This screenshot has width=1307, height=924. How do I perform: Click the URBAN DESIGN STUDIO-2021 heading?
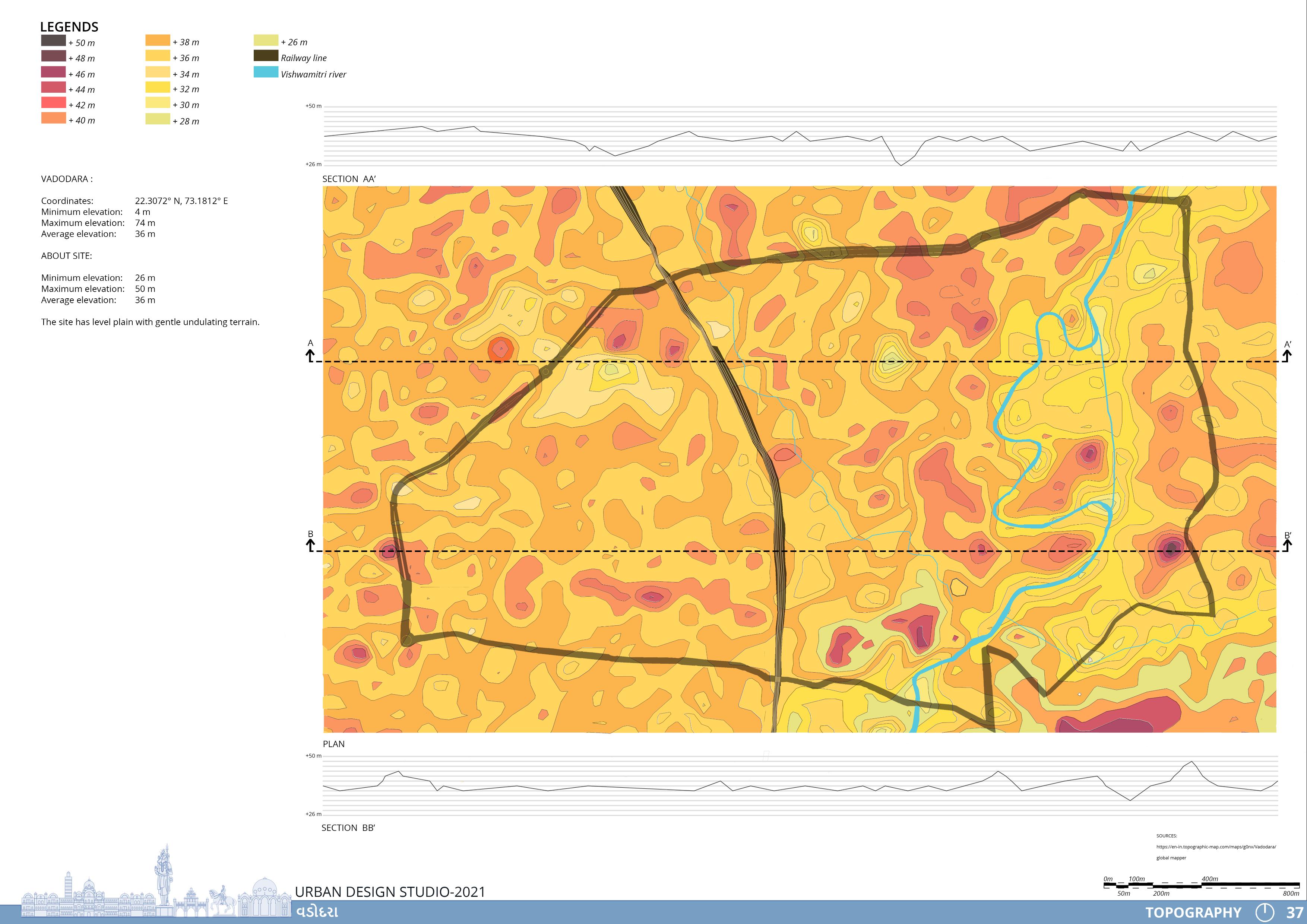(x=390, y=892)
